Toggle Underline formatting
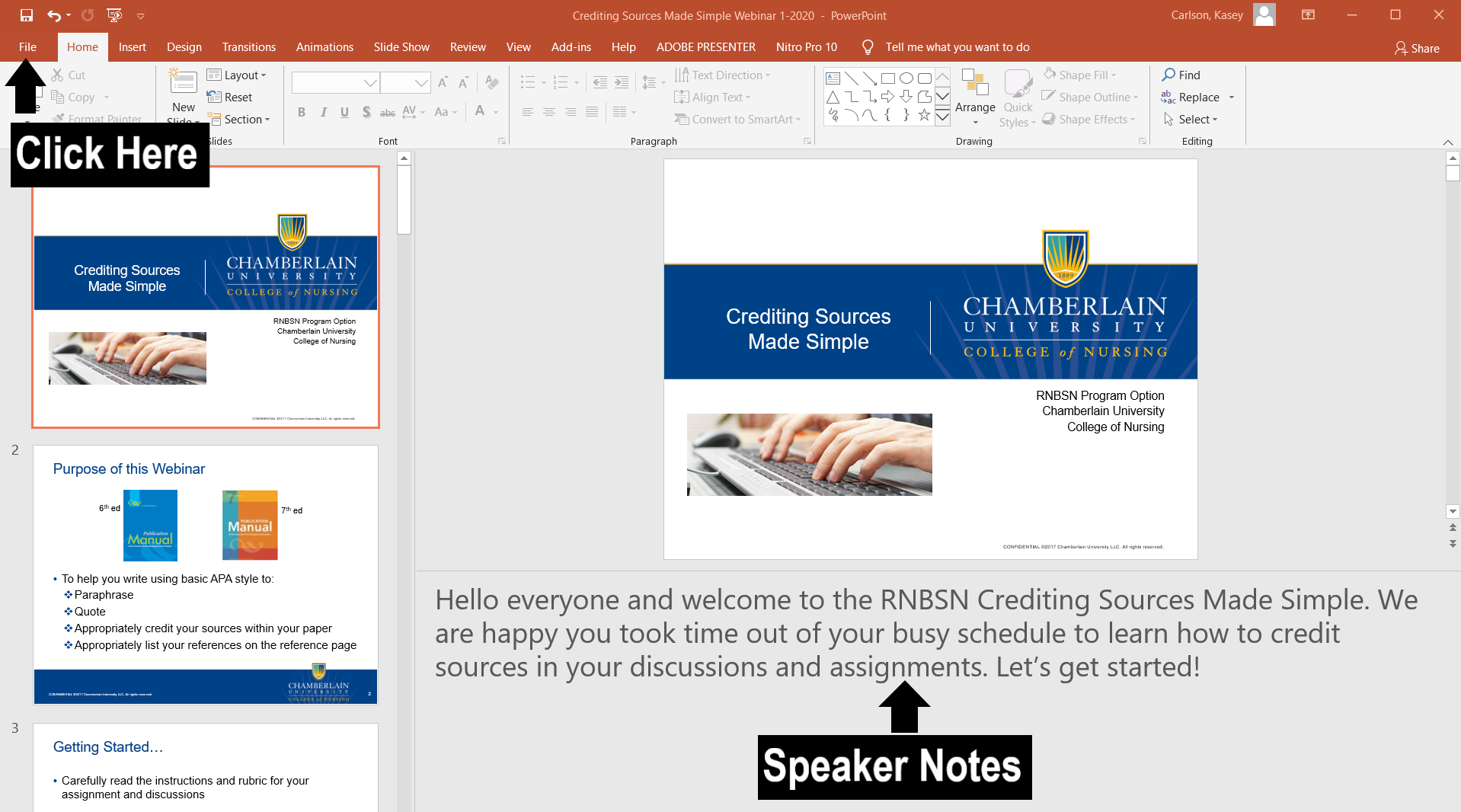Image resolution: width=1461 pixels, height=812 pixels. click(344, 112)
